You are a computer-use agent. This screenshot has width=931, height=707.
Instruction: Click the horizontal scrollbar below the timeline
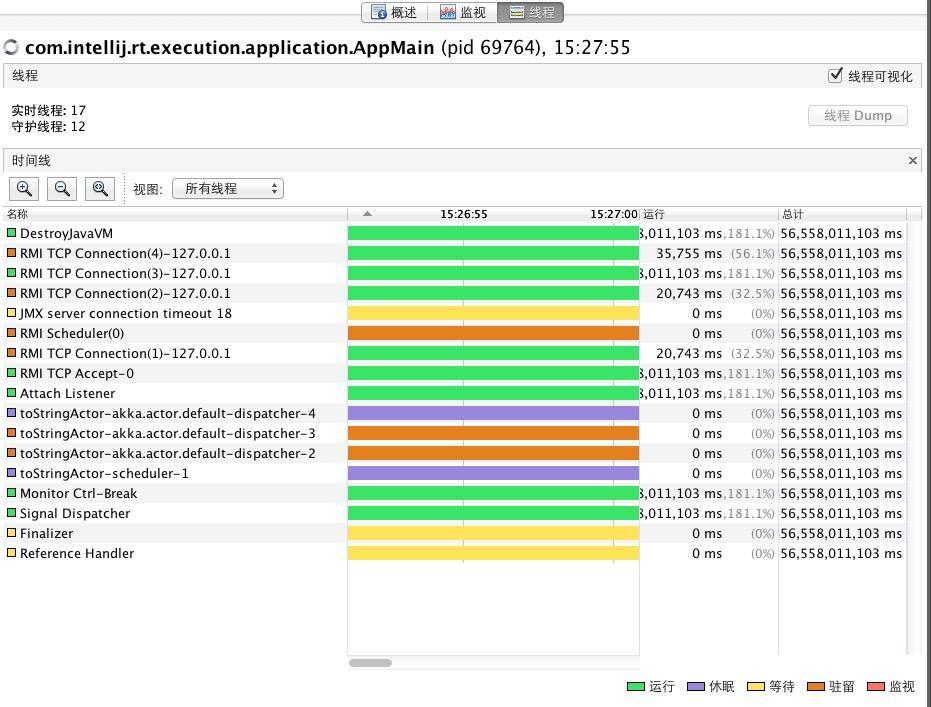point(370,662)
